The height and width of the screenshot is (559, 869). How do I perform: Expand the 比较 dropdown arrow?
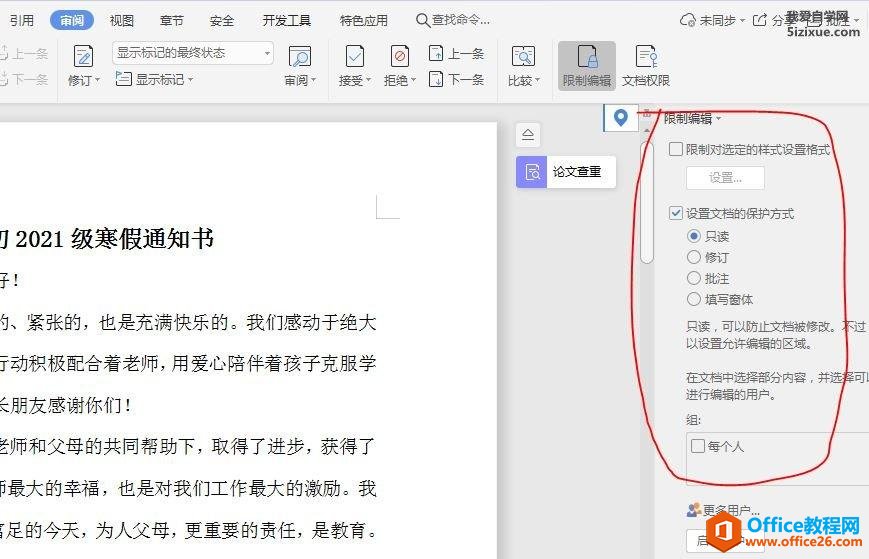click(538, 80)
